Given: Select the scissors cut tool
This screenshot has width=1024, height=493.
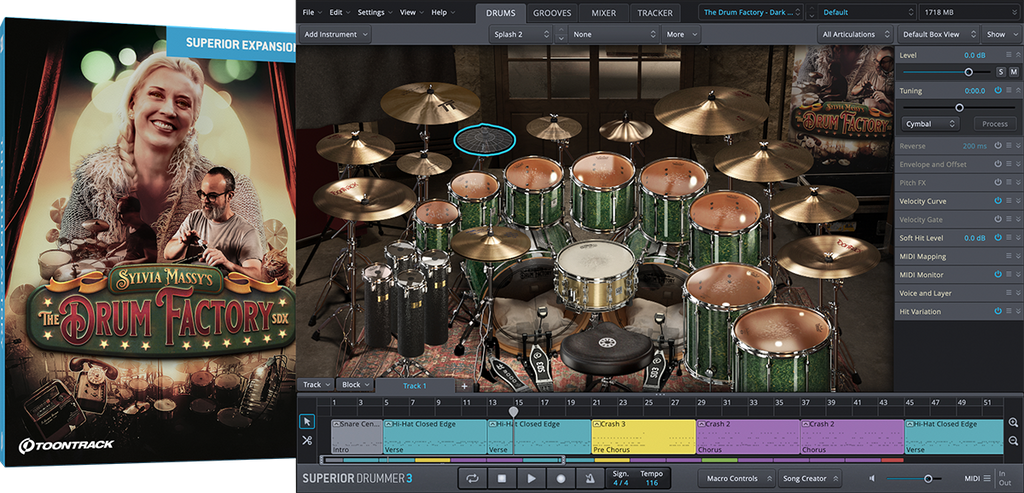Looking at the screenshot, I should (307, 441).
